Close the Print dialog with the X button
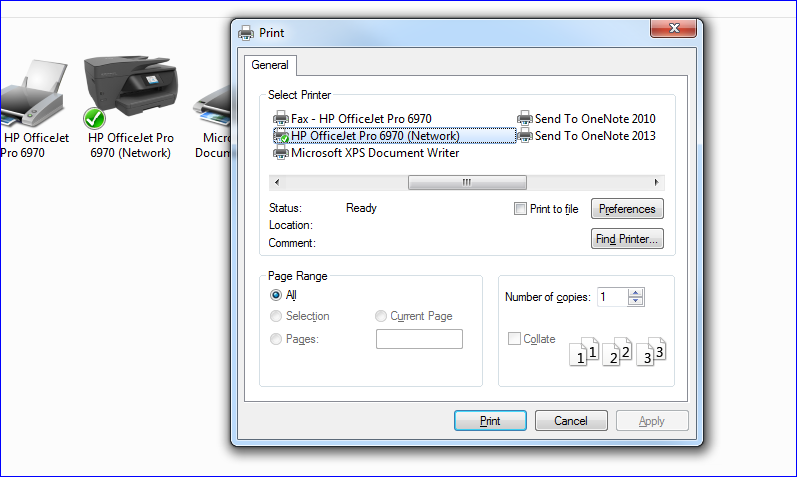The height and width of the screenshot is (477, 797). tap(673, 28)
